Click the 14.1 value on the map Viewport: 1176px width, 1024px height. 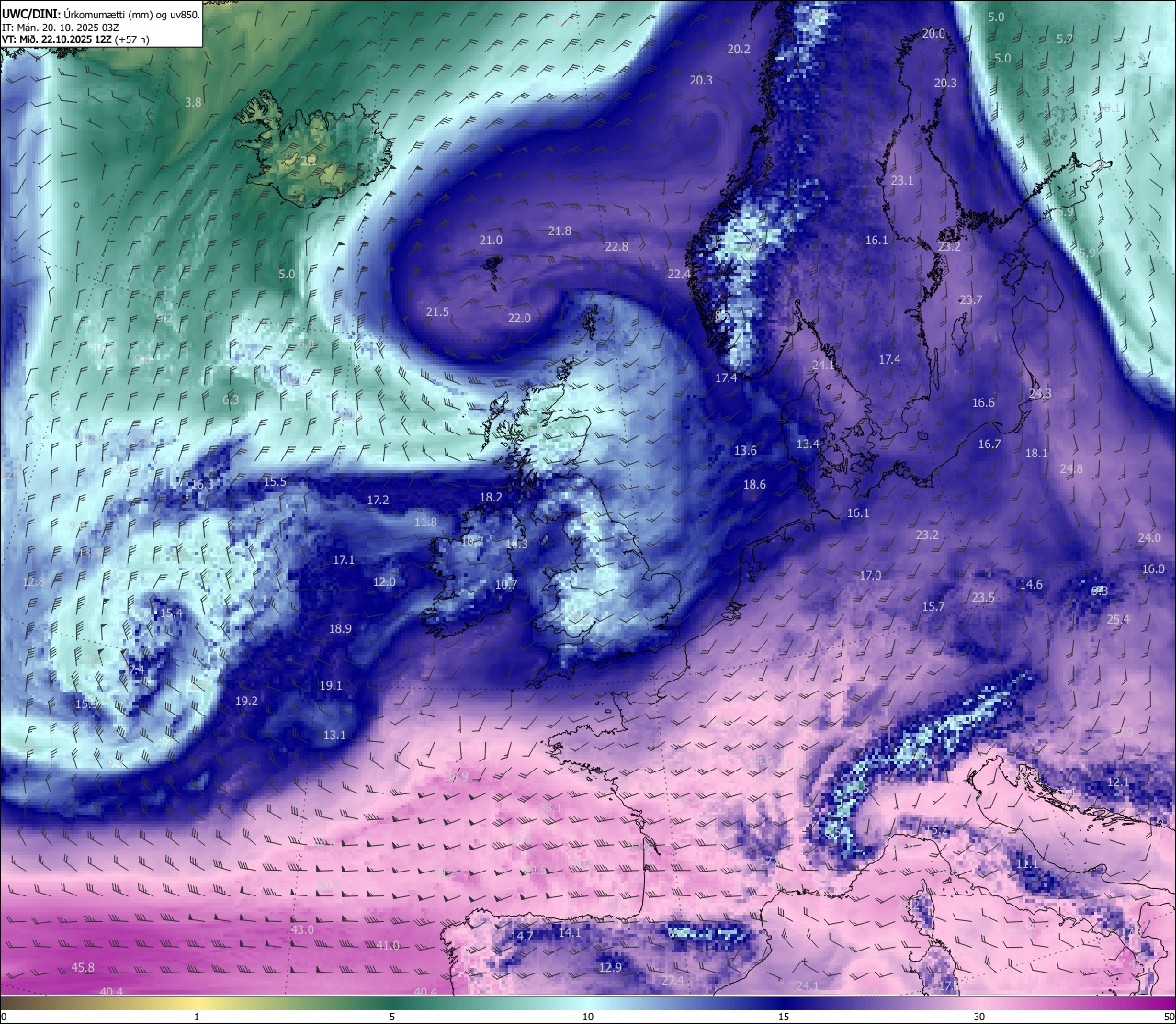tap(570, 932)
